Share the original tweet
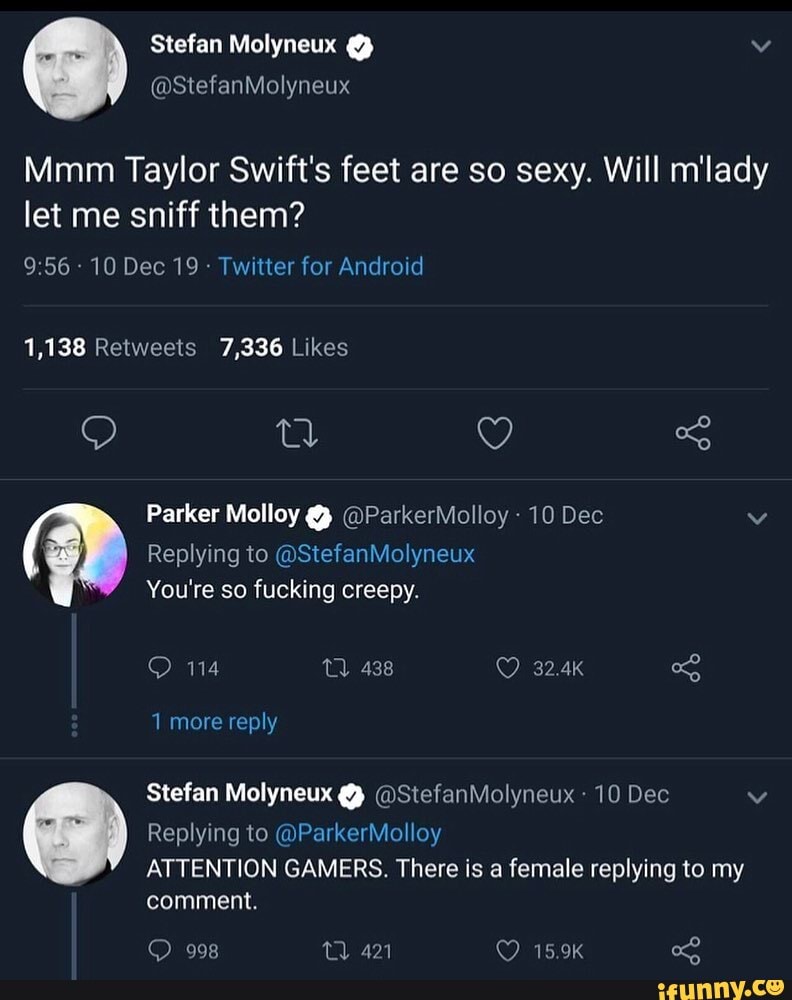The image size is (792, 1000). coord(694,433)
